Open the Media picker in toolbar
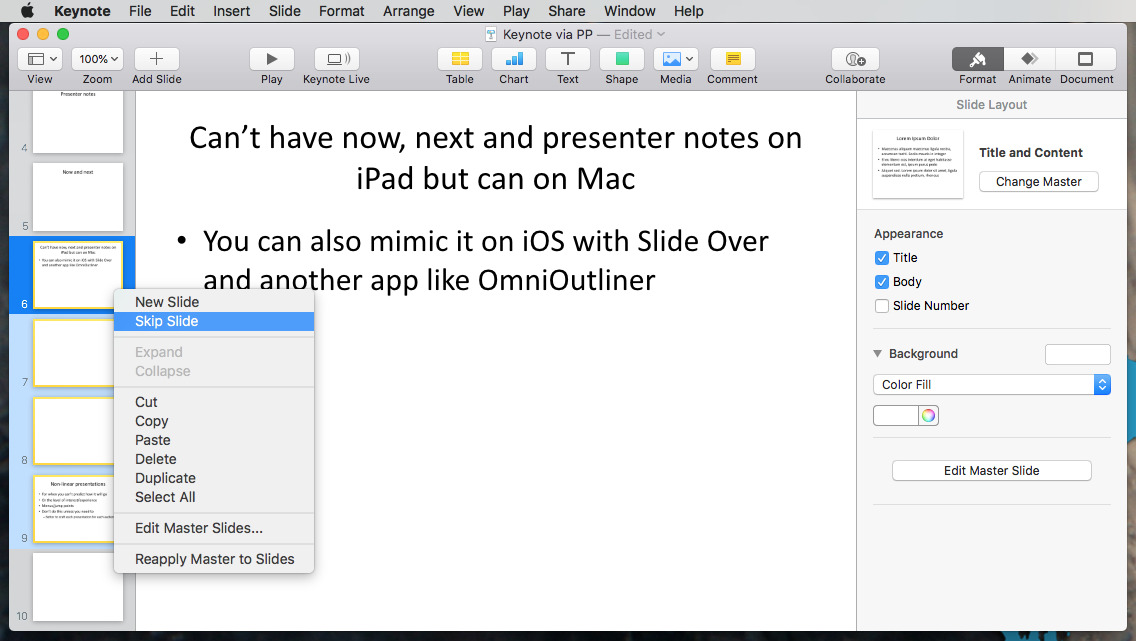The image size is (1136, 641). coord(676,59)
